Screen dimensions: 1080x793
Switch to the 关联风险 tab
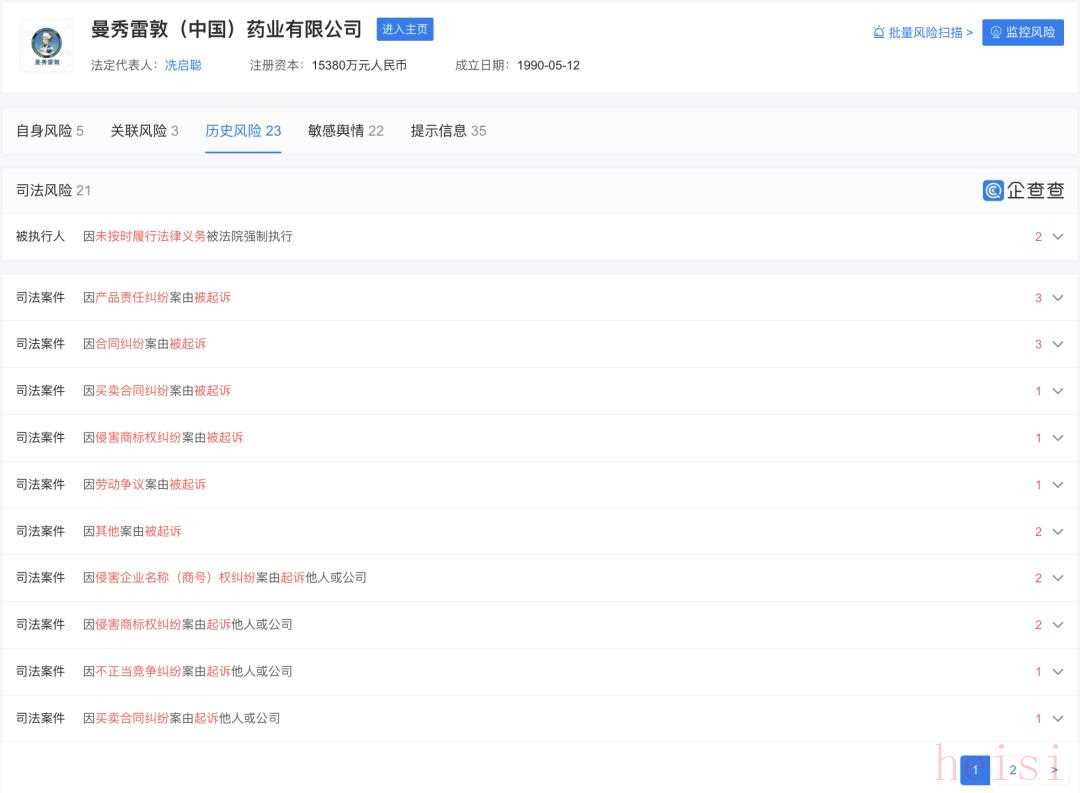[x=144, y=131]
